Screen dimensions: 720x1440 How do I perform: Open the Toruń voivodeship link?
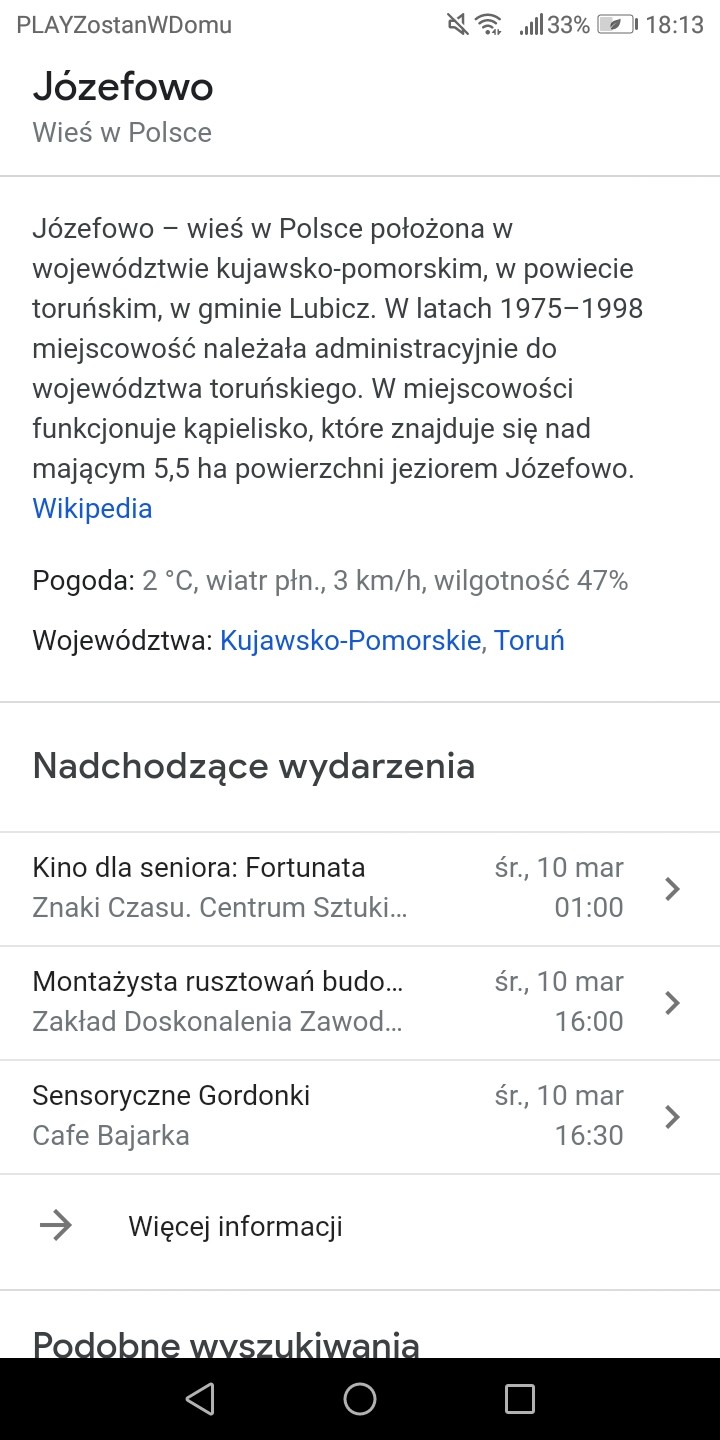(x=530, y=640)
